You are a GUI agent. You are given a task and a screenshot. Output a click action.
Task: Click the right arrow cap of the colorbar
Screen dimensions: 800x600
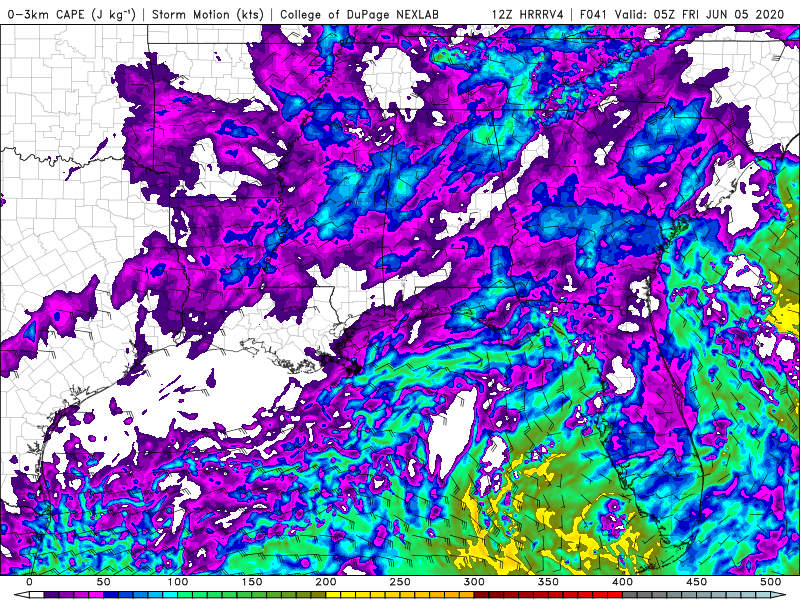(778, 594)
